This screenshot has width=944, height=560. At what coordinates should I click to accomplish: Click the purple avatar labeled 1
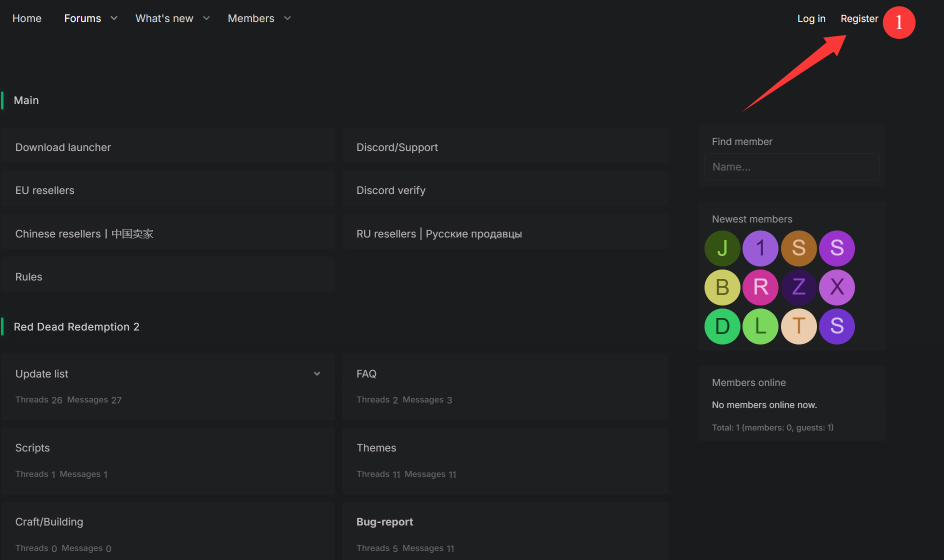tap(760, 249)
